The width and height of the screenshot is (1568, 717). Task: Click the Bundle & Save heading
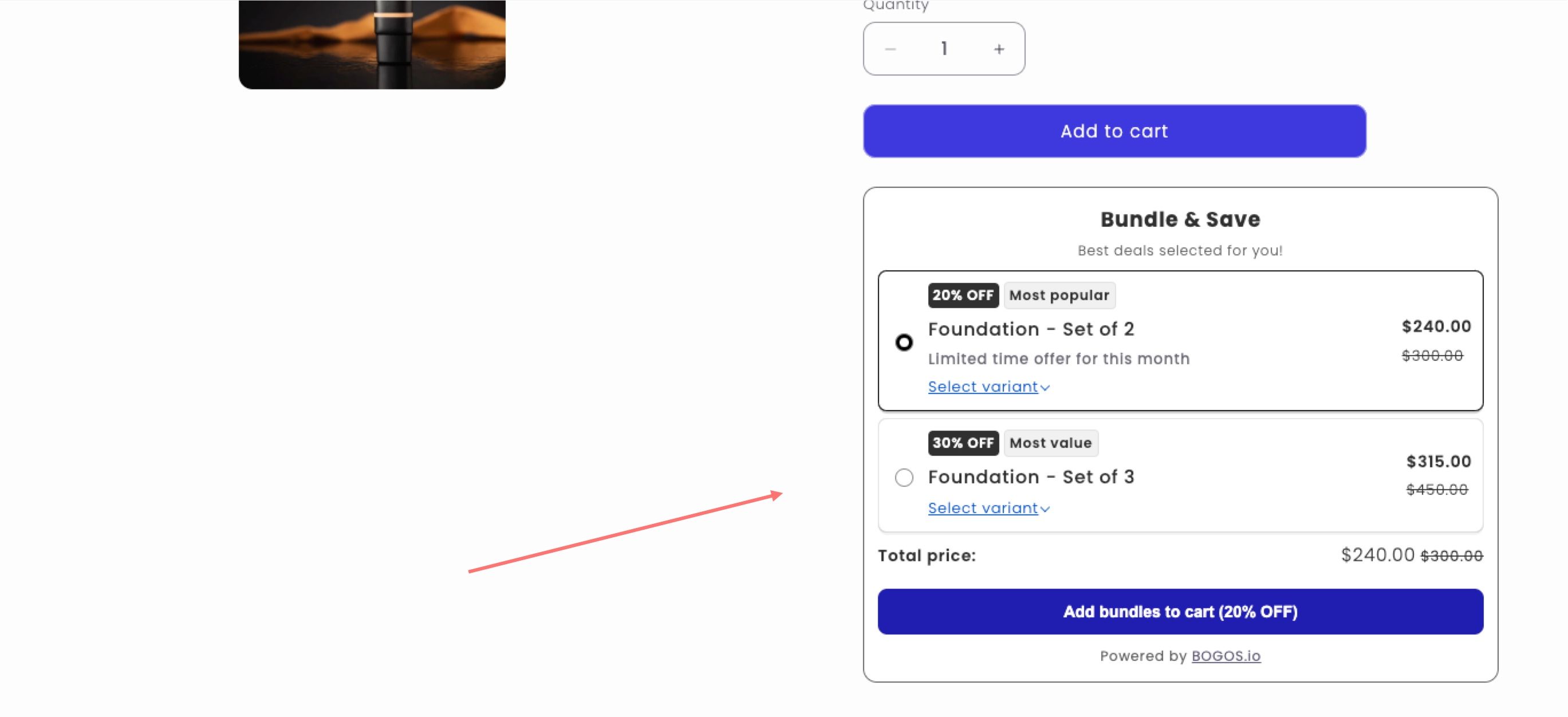tap(1180, 220)
